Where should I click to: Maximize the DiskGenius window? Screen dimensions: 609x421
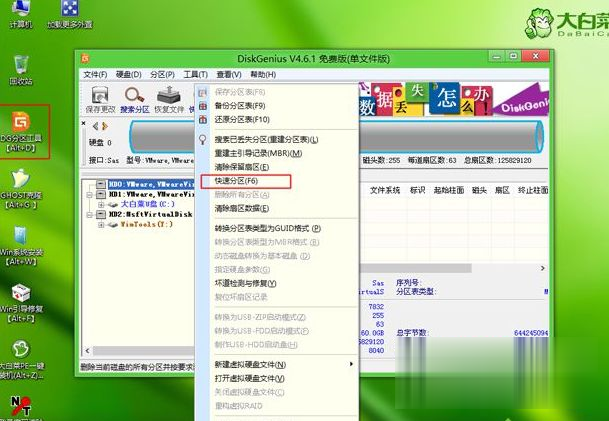(x=513, y=57)
